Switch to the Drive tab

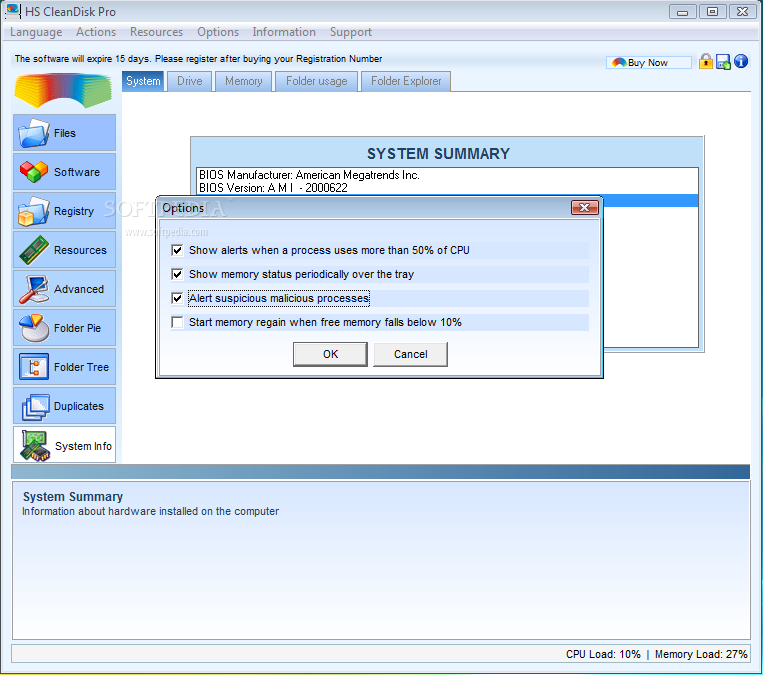190,81
